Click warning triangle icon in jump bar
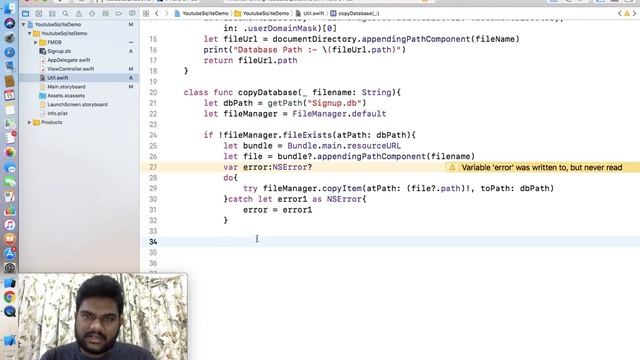 tap(627, 13)
